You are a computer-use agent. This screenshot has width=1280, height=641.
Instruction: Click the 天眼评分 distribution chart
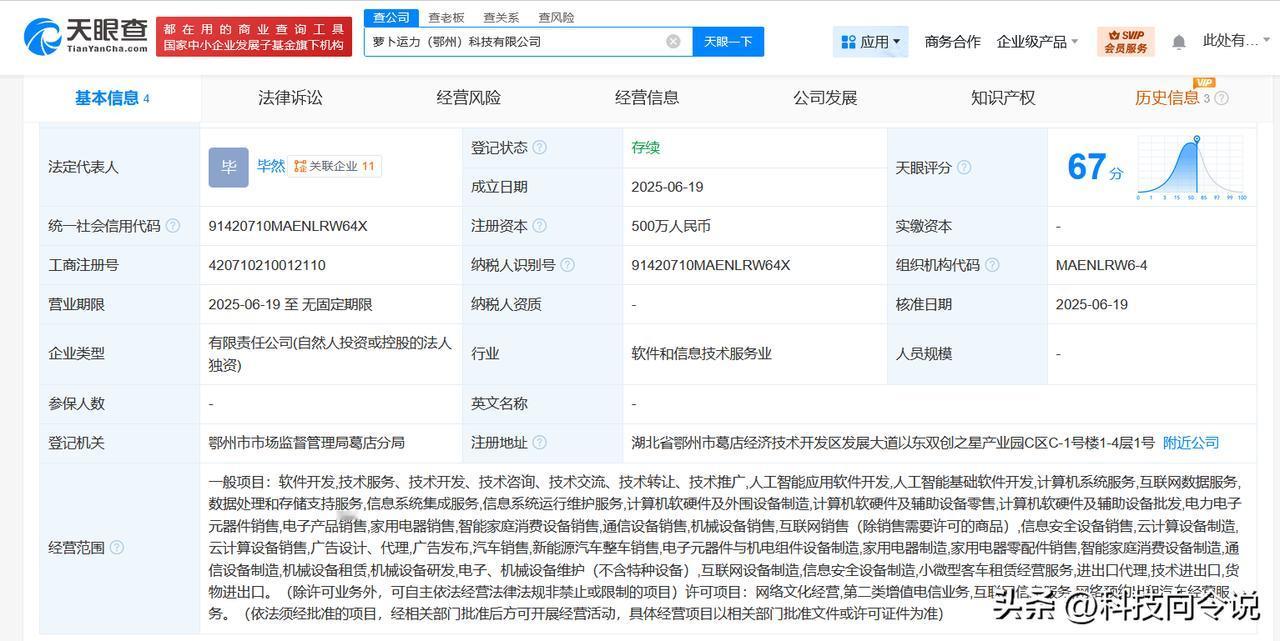pos(1191,168)
